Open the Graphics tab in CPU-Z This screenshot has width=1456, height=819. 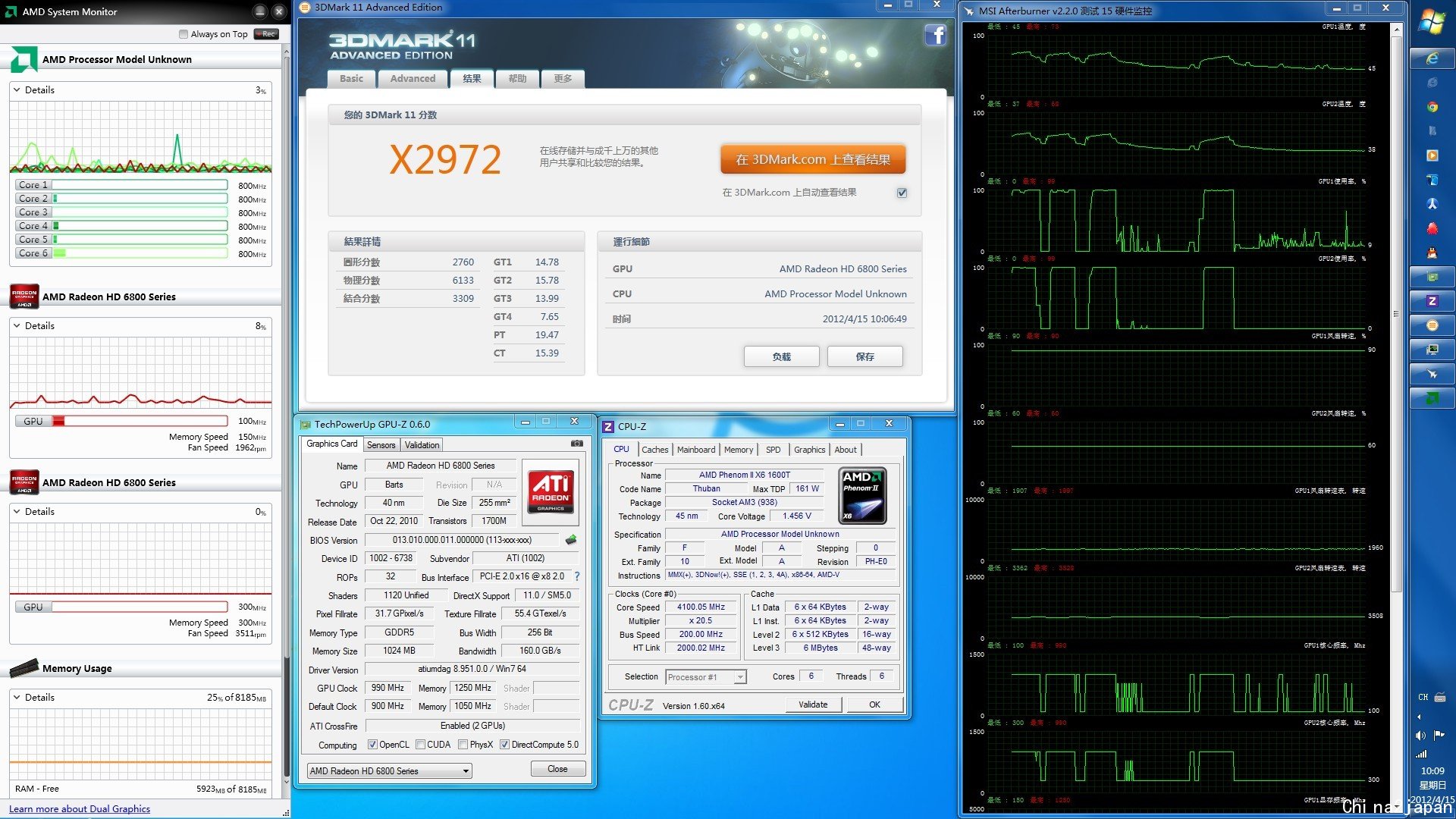click(810, 450)
